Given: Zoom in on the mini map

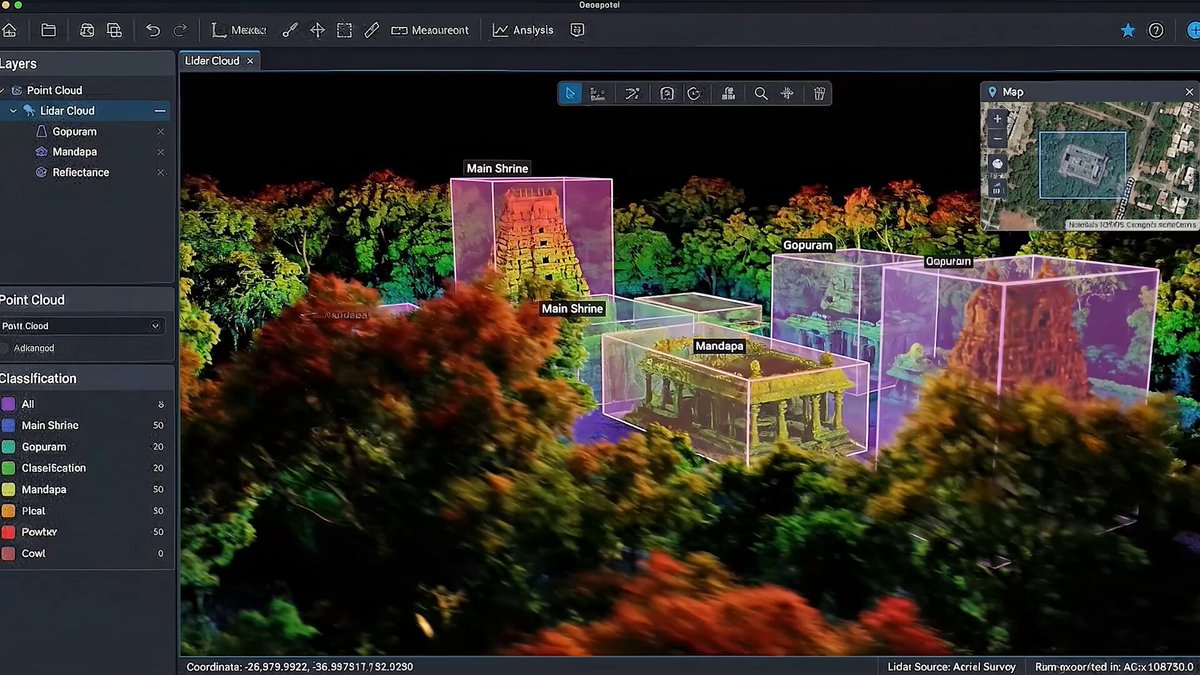Looking at the screenshot, I should point(997,119).
